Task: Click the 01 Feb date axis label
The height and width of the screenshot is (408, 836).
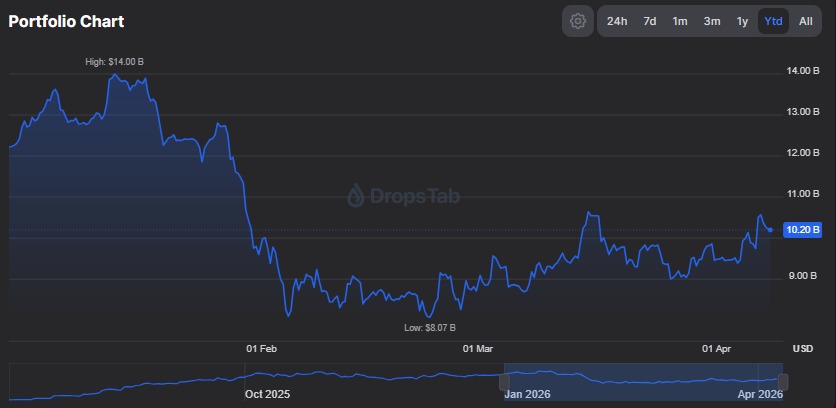Action: [x=261, y=349]
